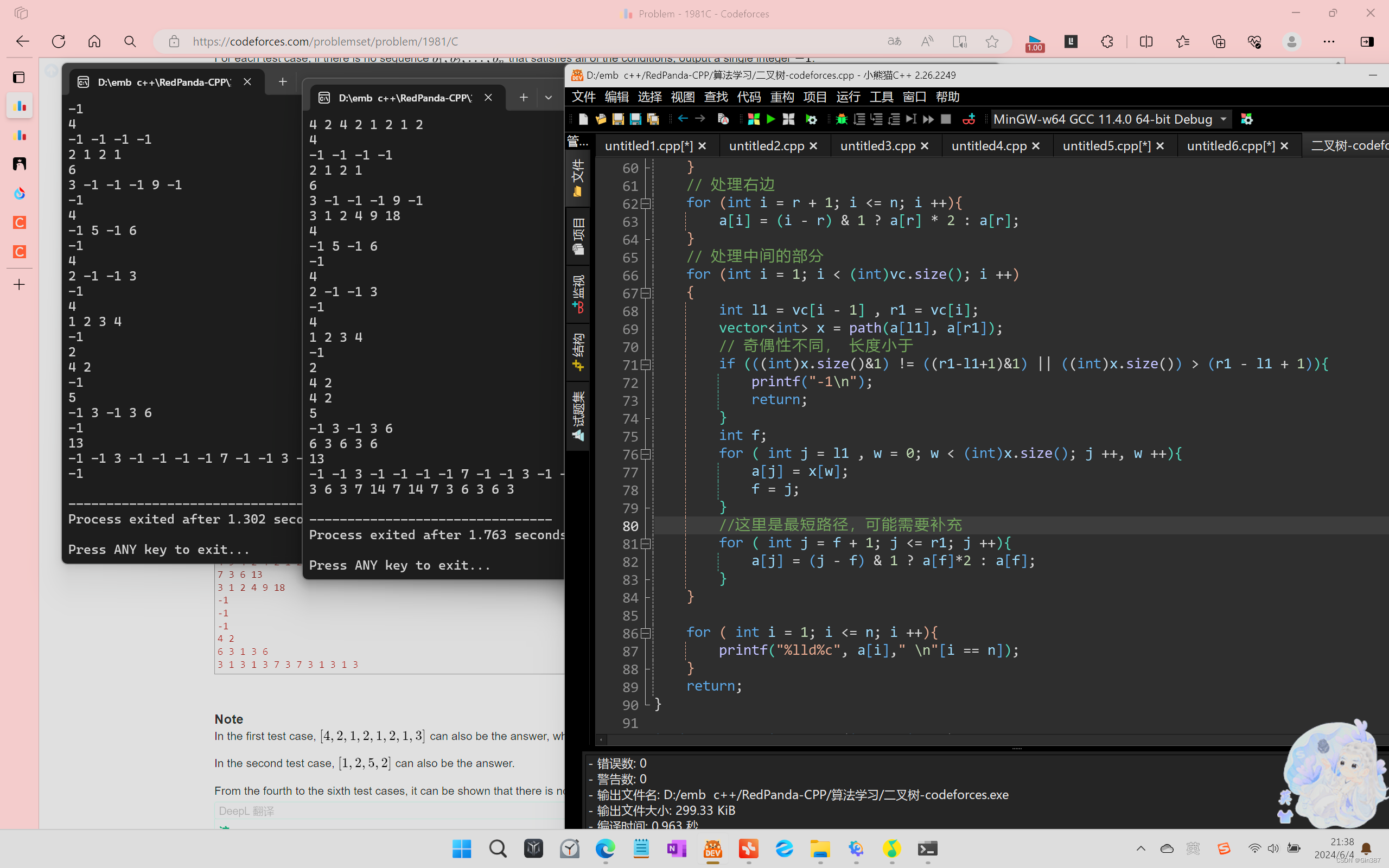
Task: Open the MinGW-w64 GCC compiler set dropdown
Action: [x=1223, y=119]
